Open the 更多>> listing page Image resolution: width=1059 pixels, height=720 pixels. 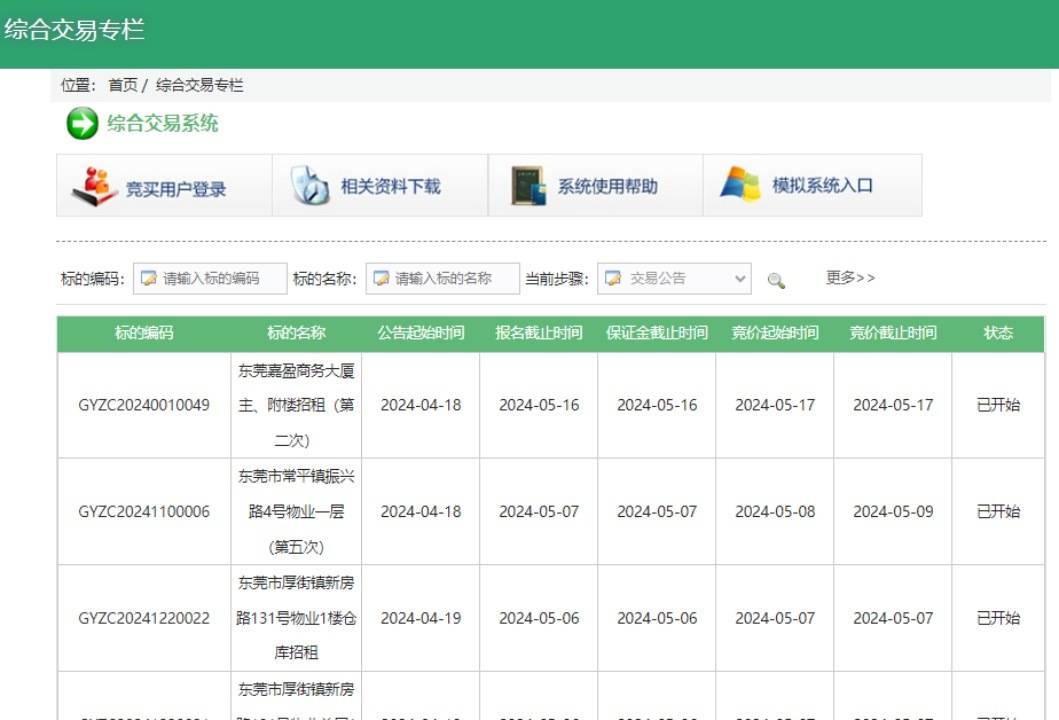(849, 277)
